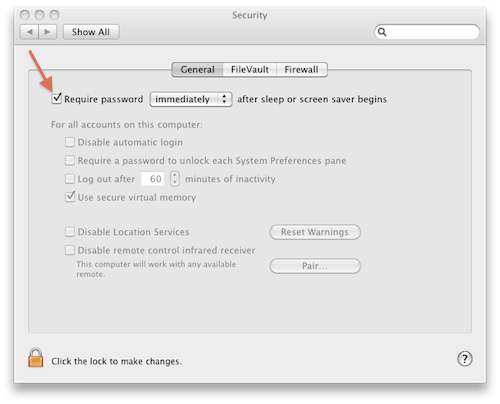Click the Reset Warnings button

coord(315,232)
